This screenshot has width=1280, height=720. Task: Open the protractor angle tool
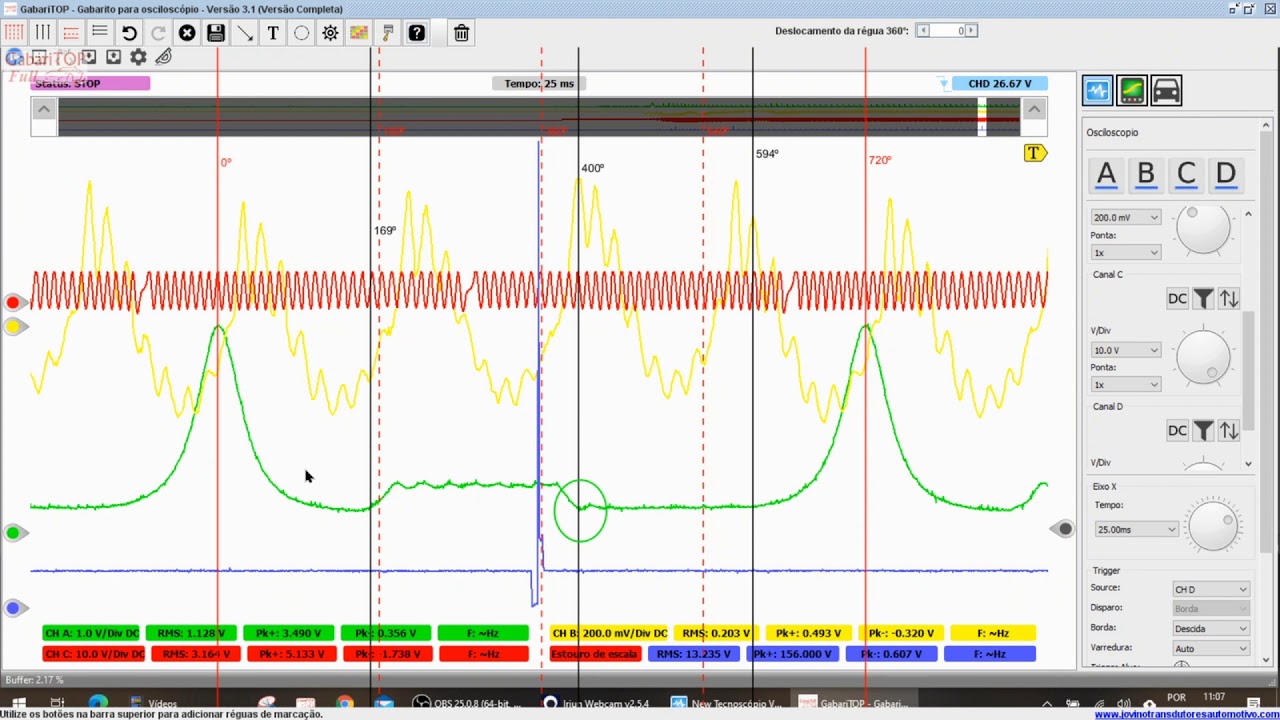(163, 57)
